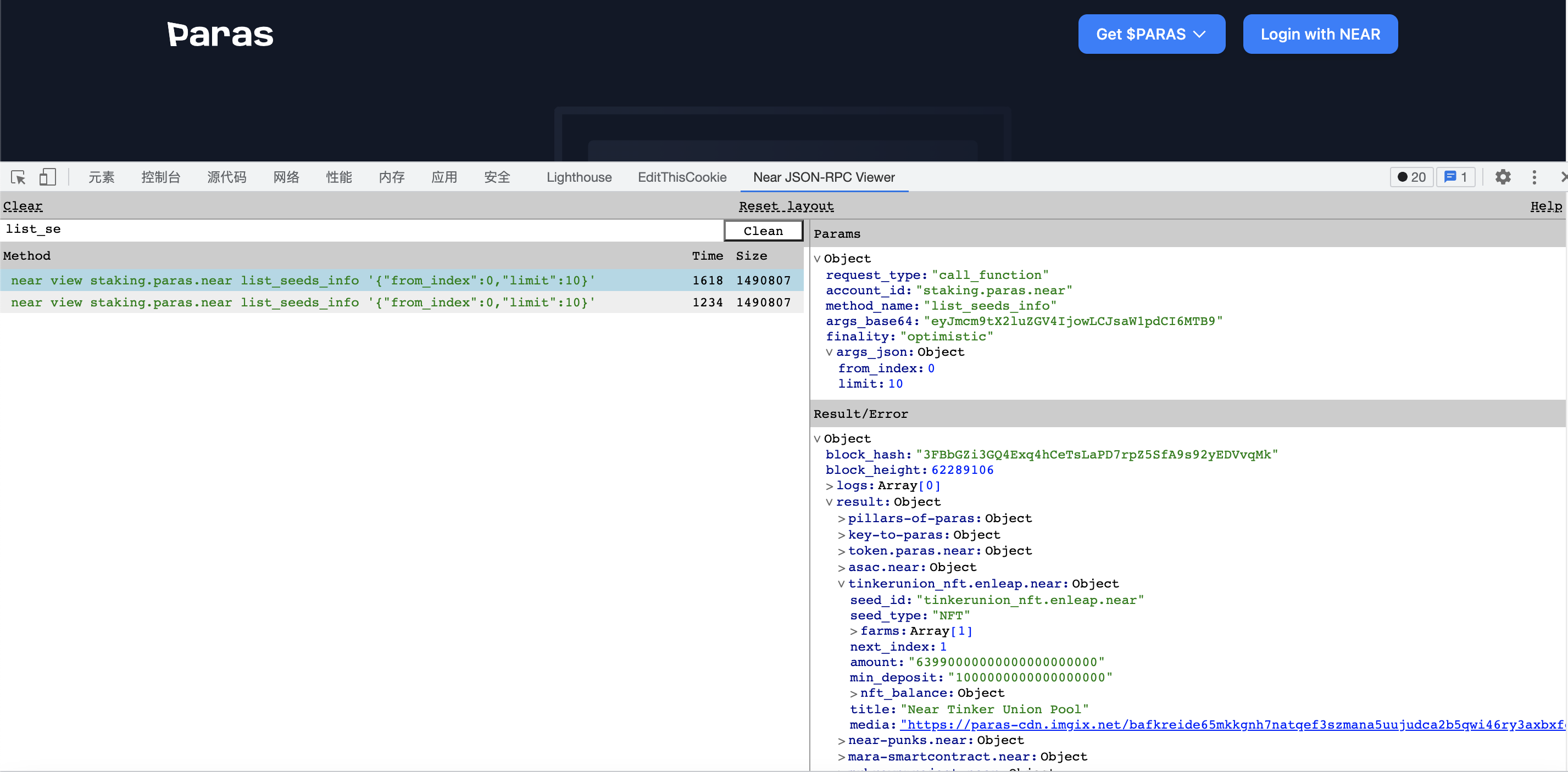Click the devtools menu options icon

click(x=1535, y=177)
